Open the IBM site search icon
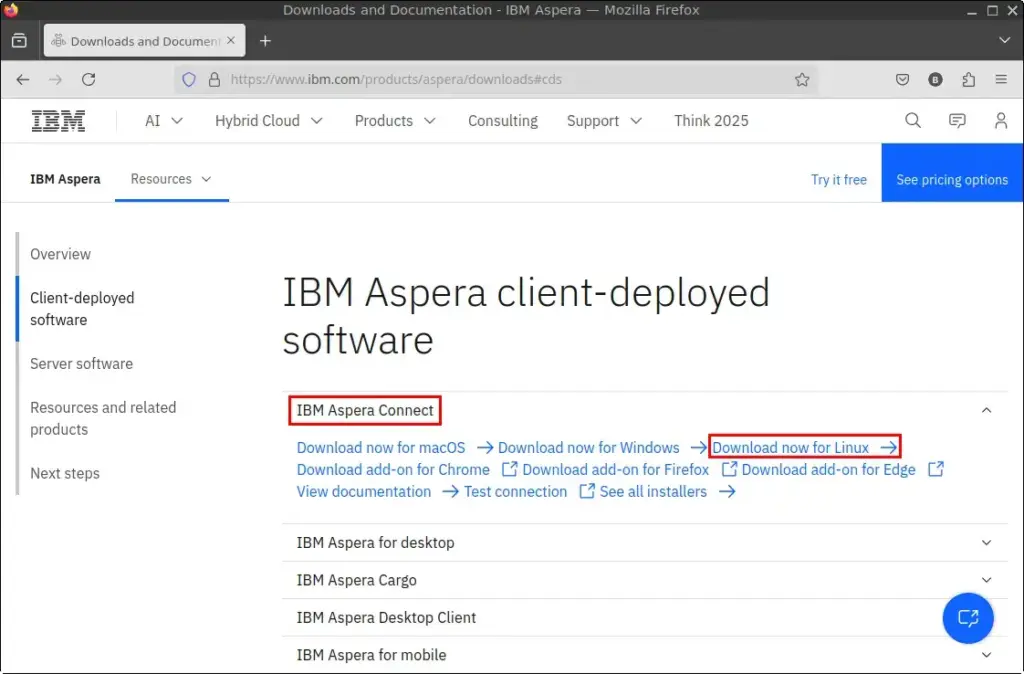Image resolution: width=1024 pixels, height=674 pixels. 913,121
